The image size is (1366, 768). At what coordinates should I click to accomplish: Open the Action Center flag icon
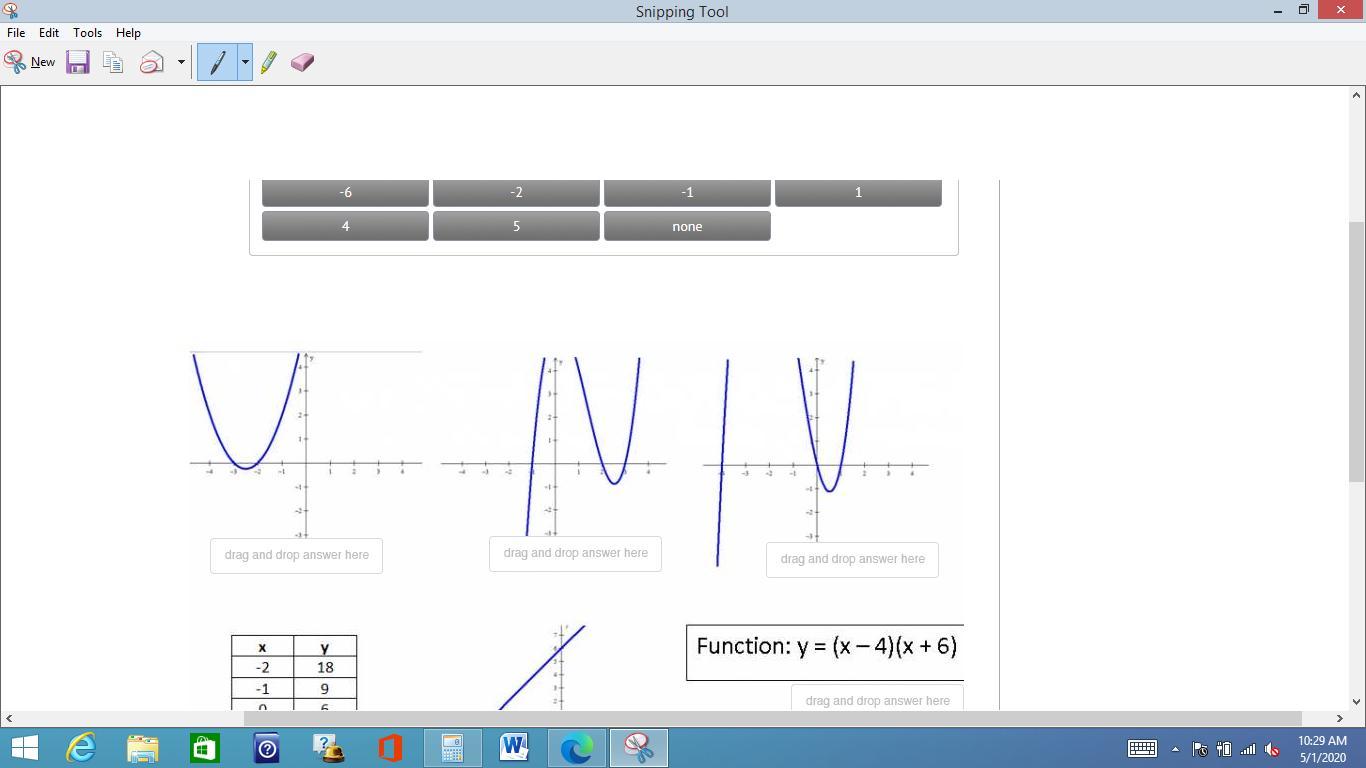pyautogui.click(x=1200, y=749)
